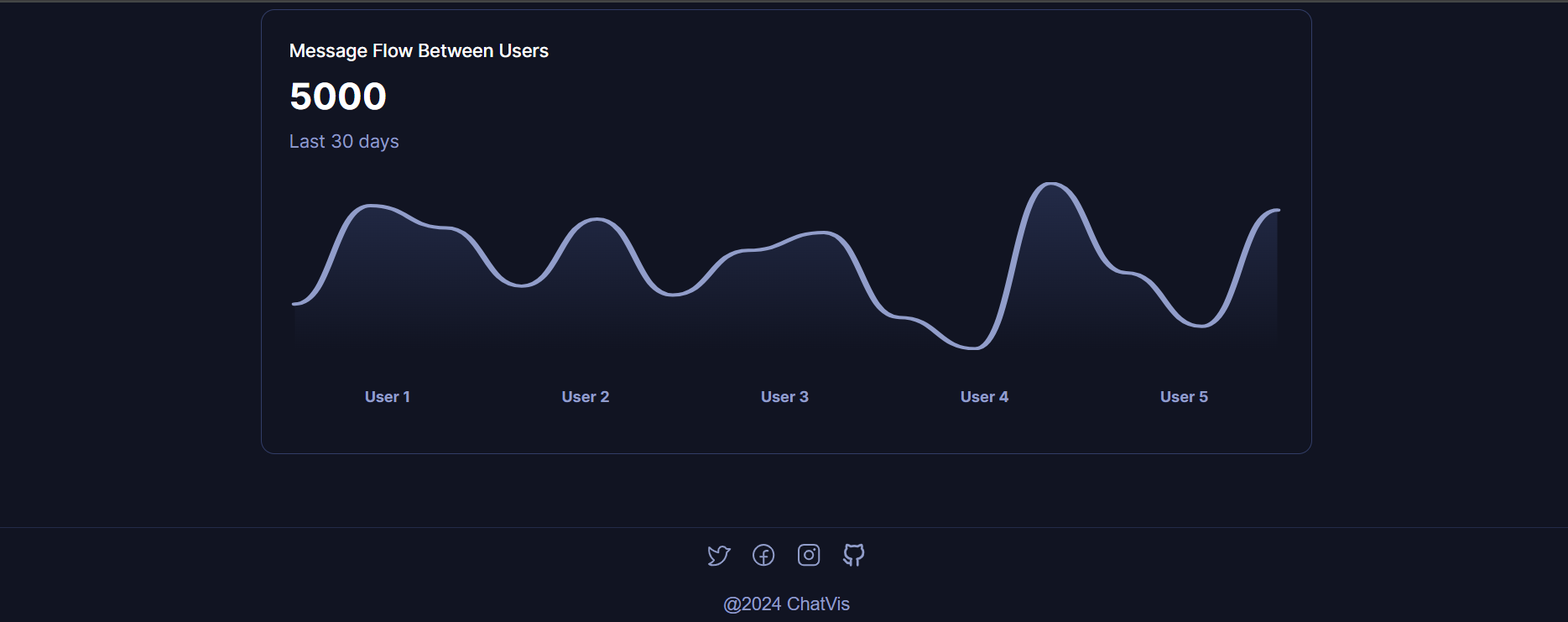Click the 5000 total message count
The width and height of the screenshot is (1568, 622).
click(x=338, y=96)
